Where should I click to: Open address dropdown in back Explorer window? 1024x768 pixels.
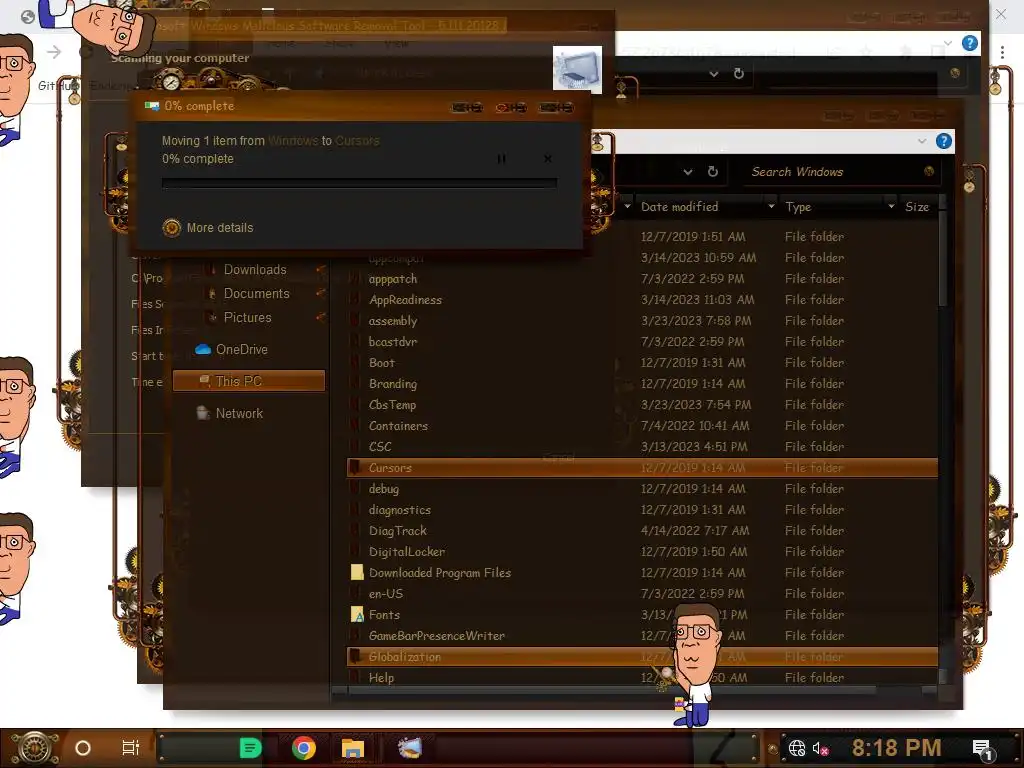click(x=714, y=74)
